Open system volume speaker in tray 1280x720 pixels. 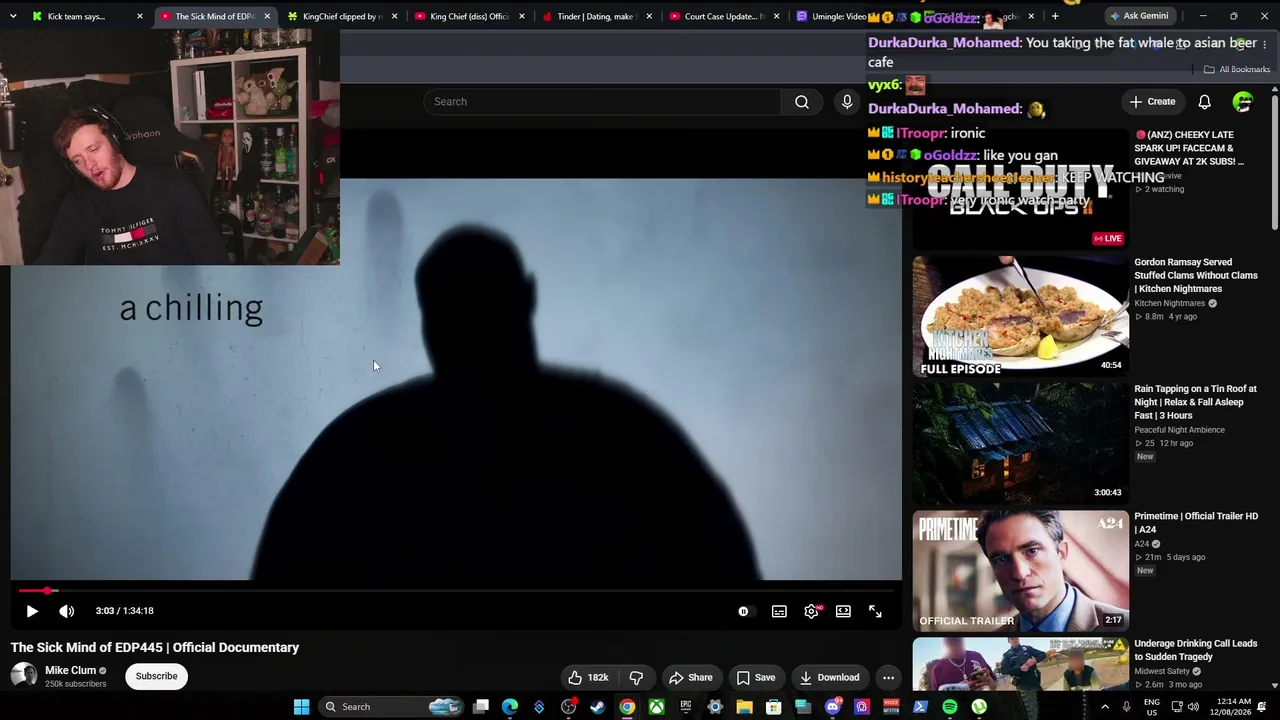(x=1193, y=707)
